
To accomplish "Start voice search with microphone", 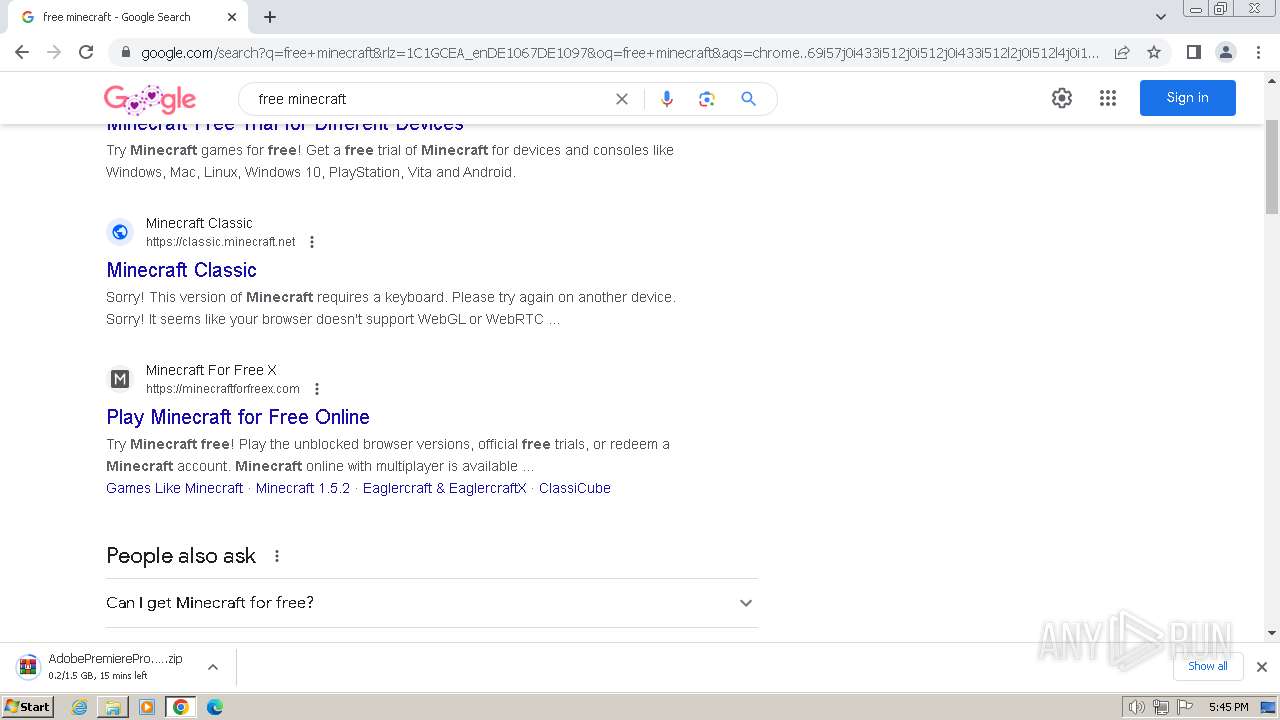I will pyautogui.click(x=667, y=99).
